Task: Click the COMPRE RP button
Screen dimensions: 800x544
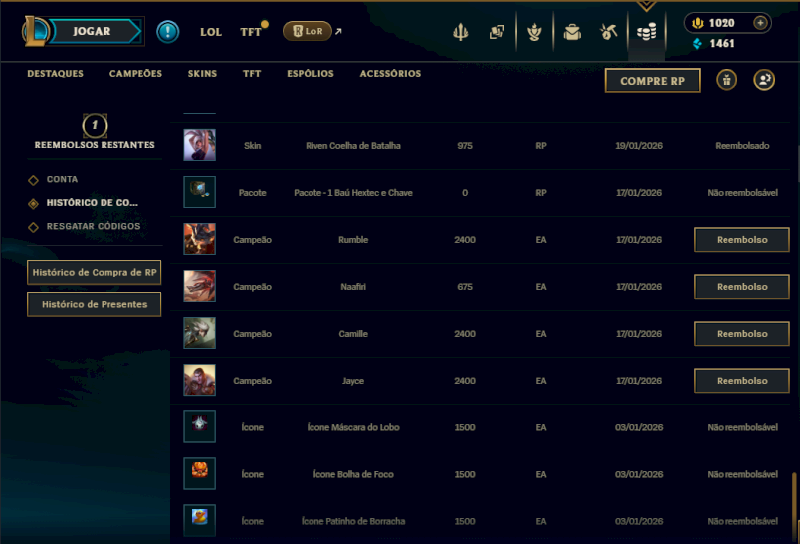Action: (653, 81)
